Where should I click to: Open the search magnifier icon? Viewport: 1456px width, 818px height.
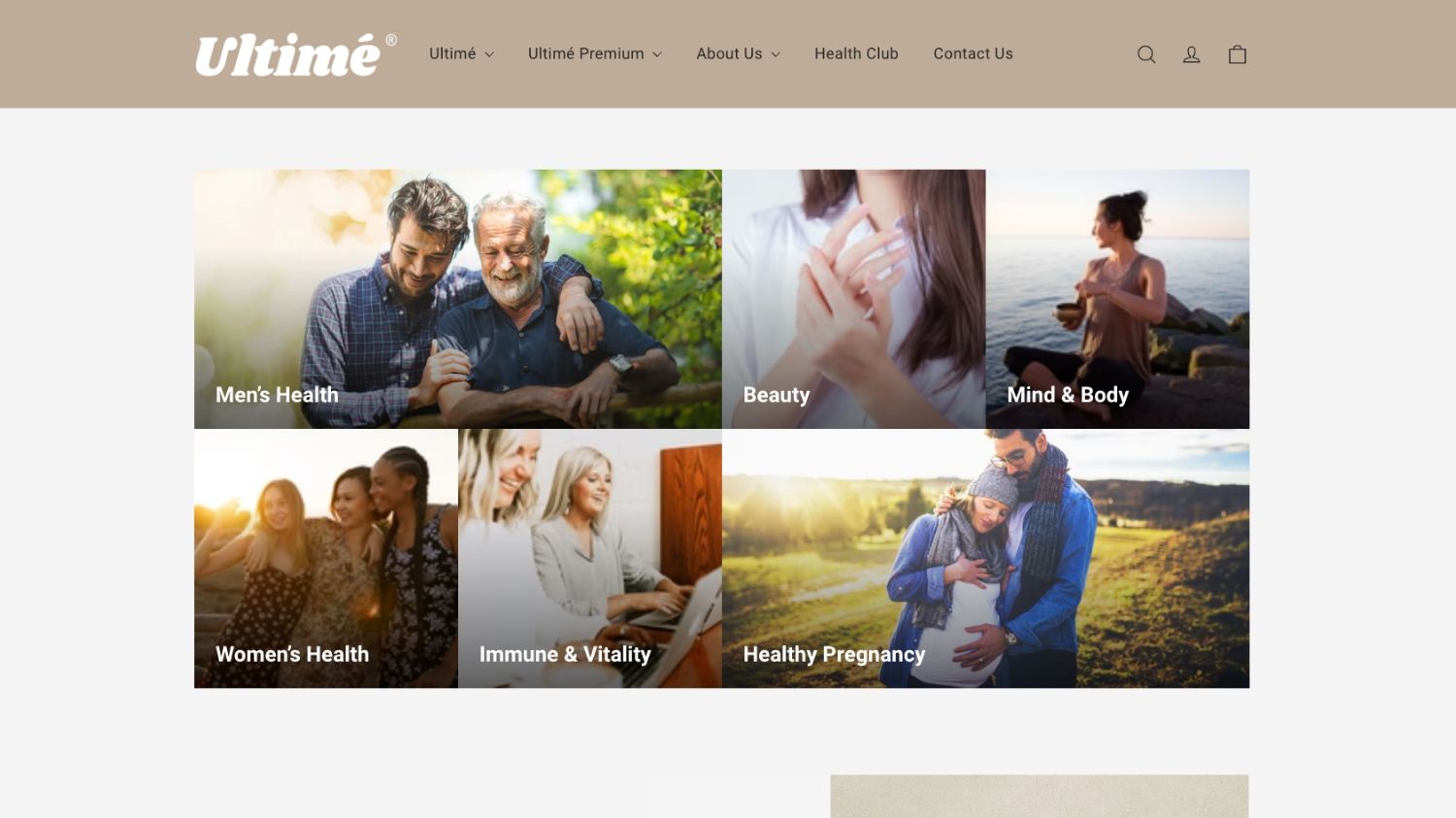click(1146, 54)
